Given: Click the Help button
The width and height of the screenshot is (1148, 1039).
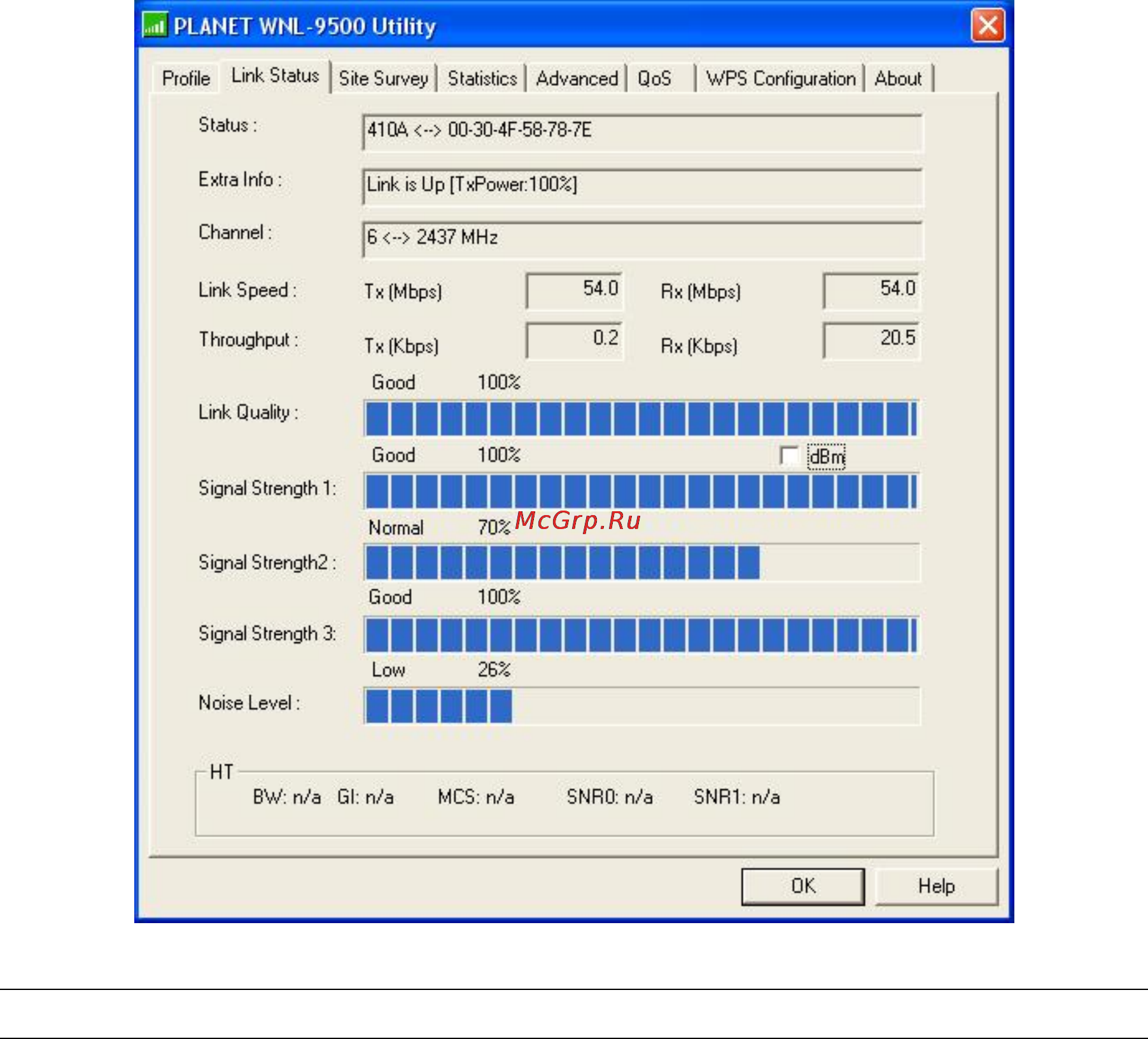Looking at the screenshot, I should [937, 886].
